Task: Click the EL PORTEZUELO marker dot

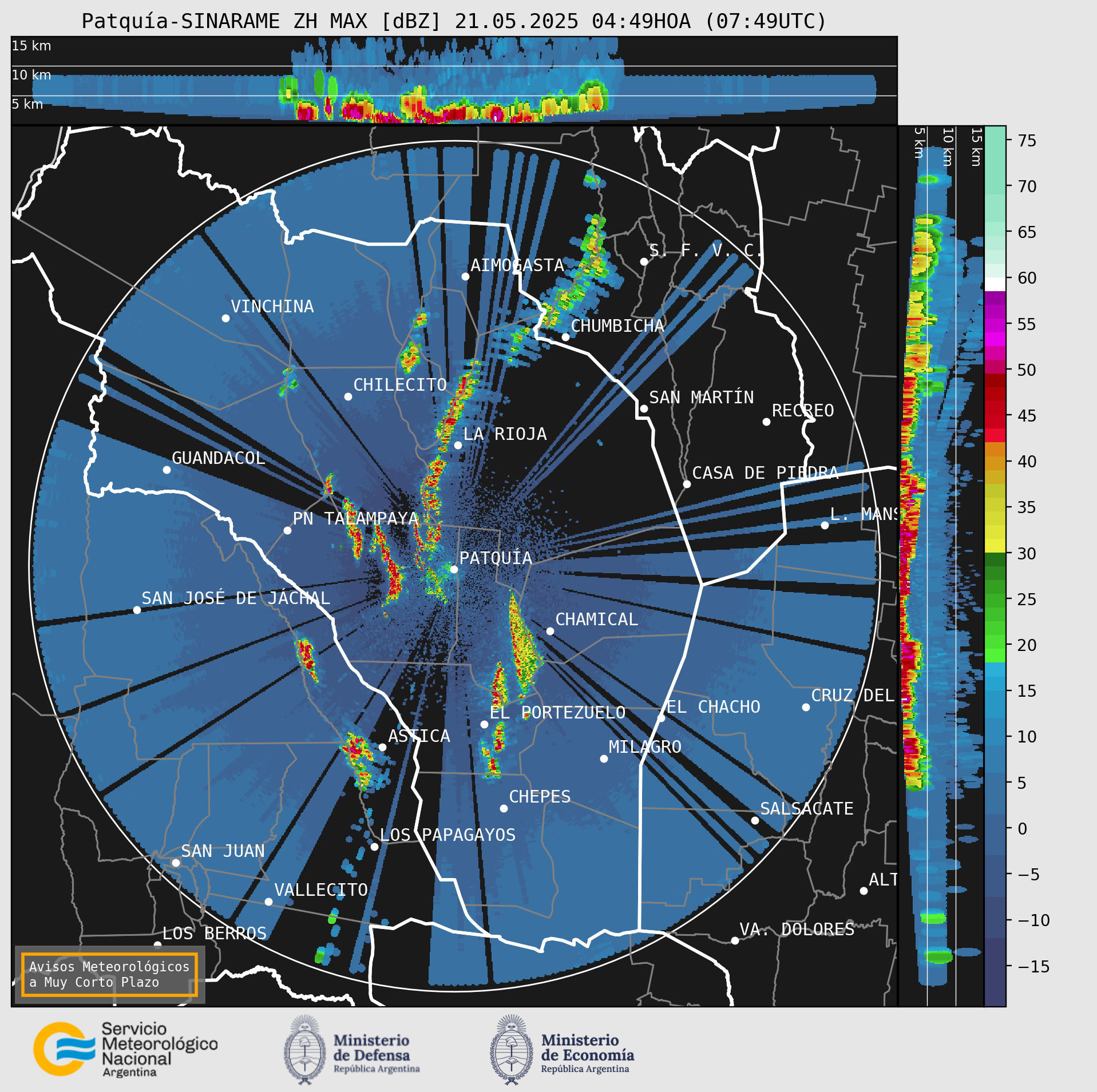Action: 484,724
